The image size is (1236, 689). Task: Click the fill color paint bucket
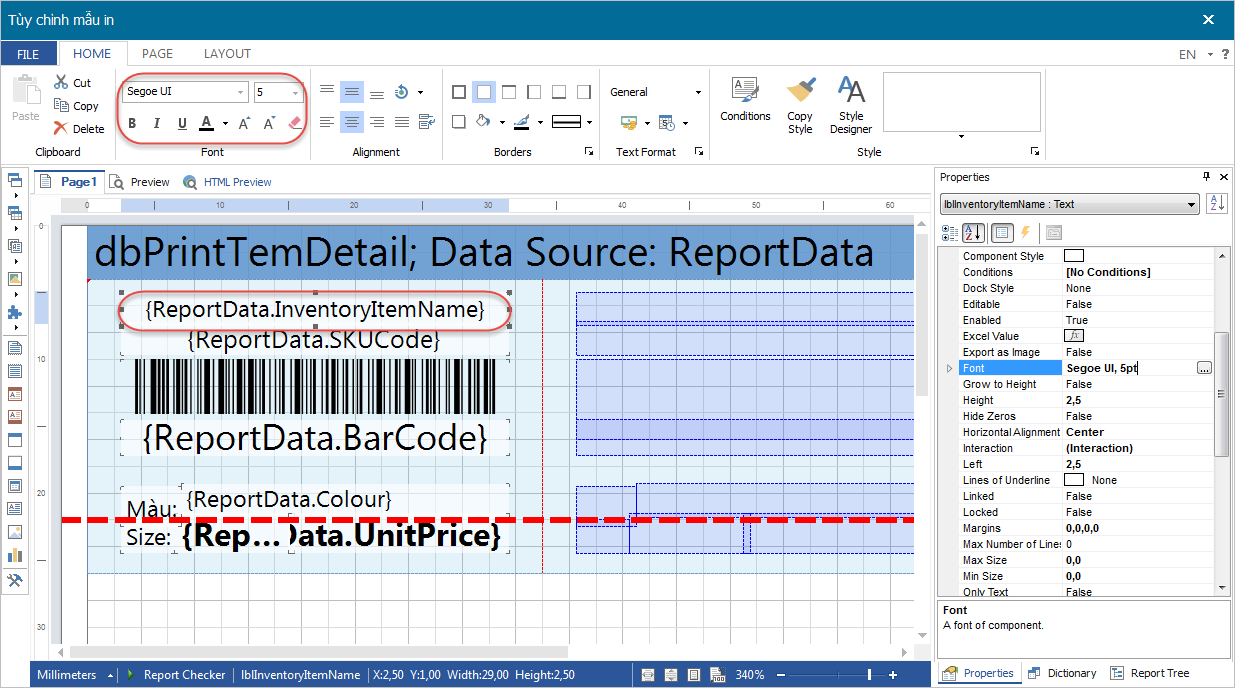483,122
